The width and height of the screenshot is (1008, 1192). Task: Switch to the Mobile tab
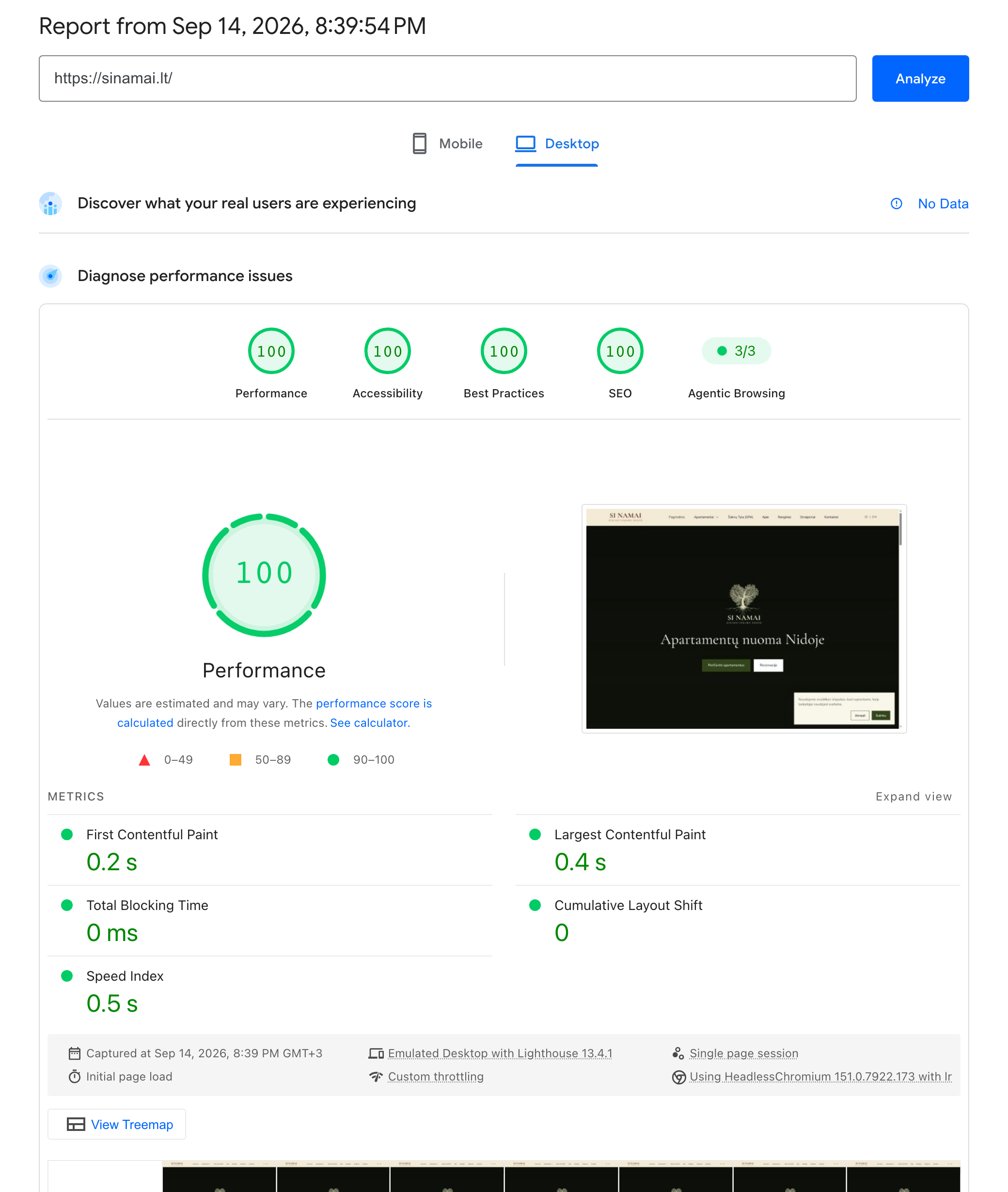pyautogui.click(x=447, y=143)
